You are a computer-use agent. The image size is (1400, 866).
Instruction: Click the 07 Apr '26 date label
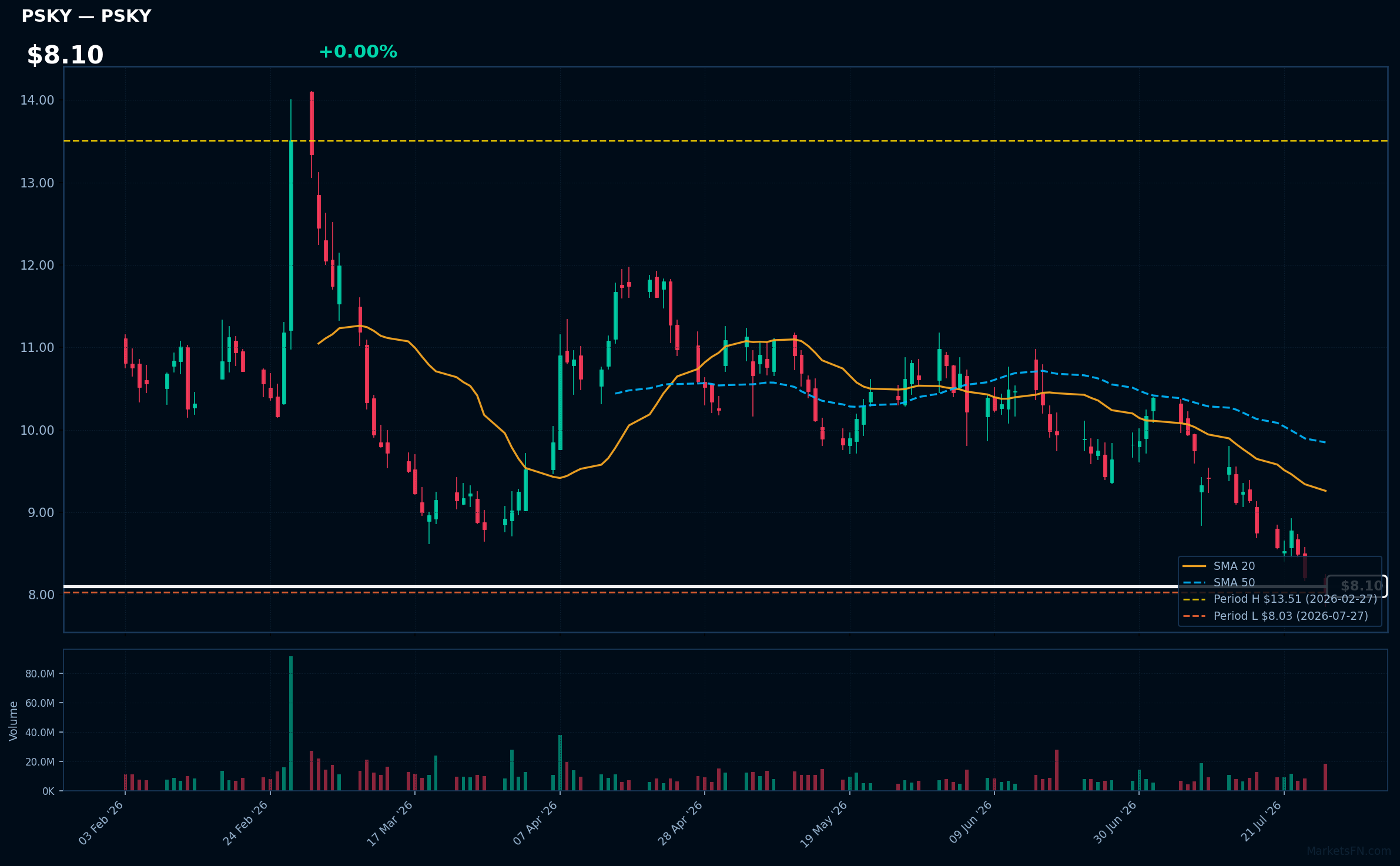click(535, 823)
